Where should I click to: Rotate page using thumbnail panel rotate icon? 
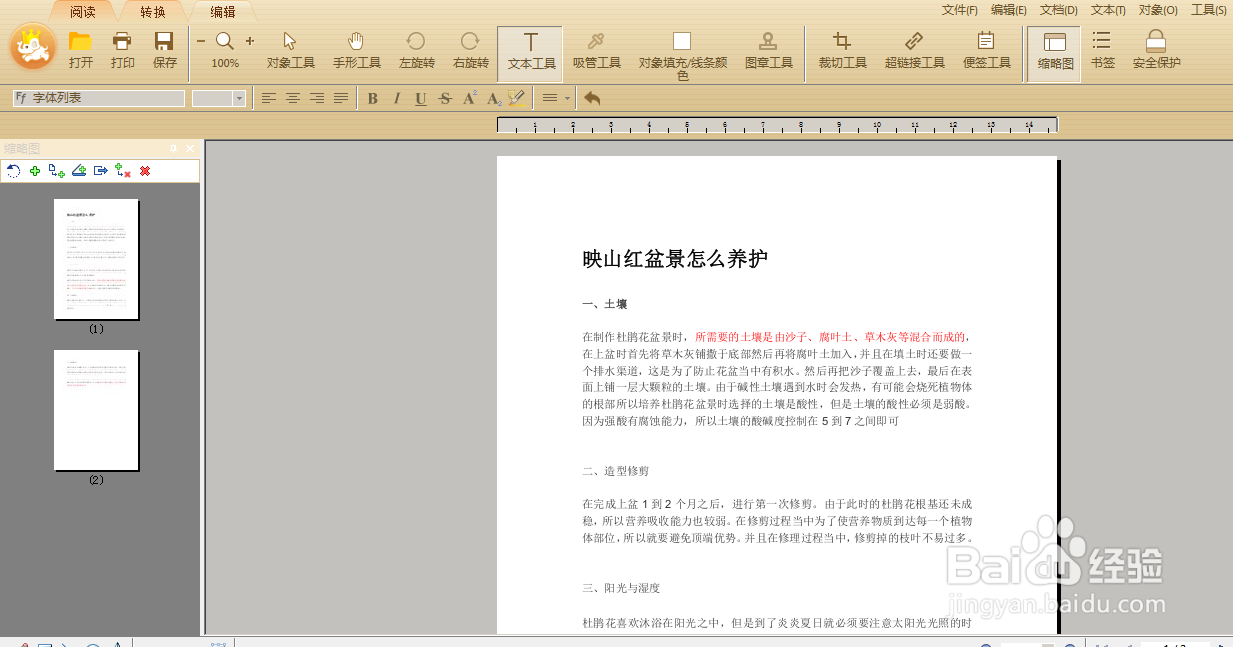tap(13, 170)
